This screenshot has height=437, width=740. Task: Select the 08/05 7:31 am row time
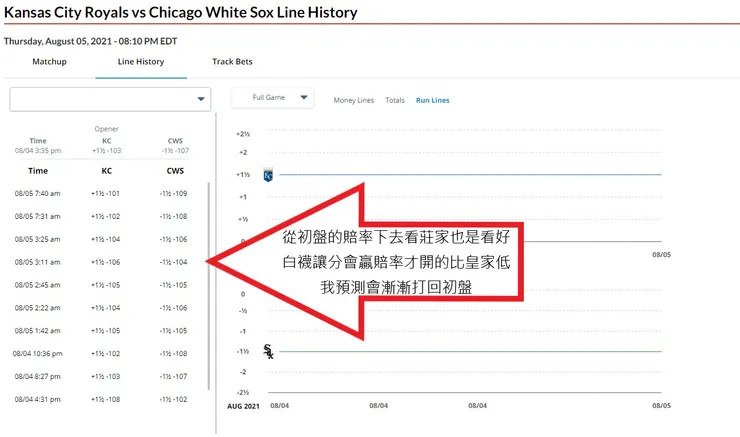37,216
